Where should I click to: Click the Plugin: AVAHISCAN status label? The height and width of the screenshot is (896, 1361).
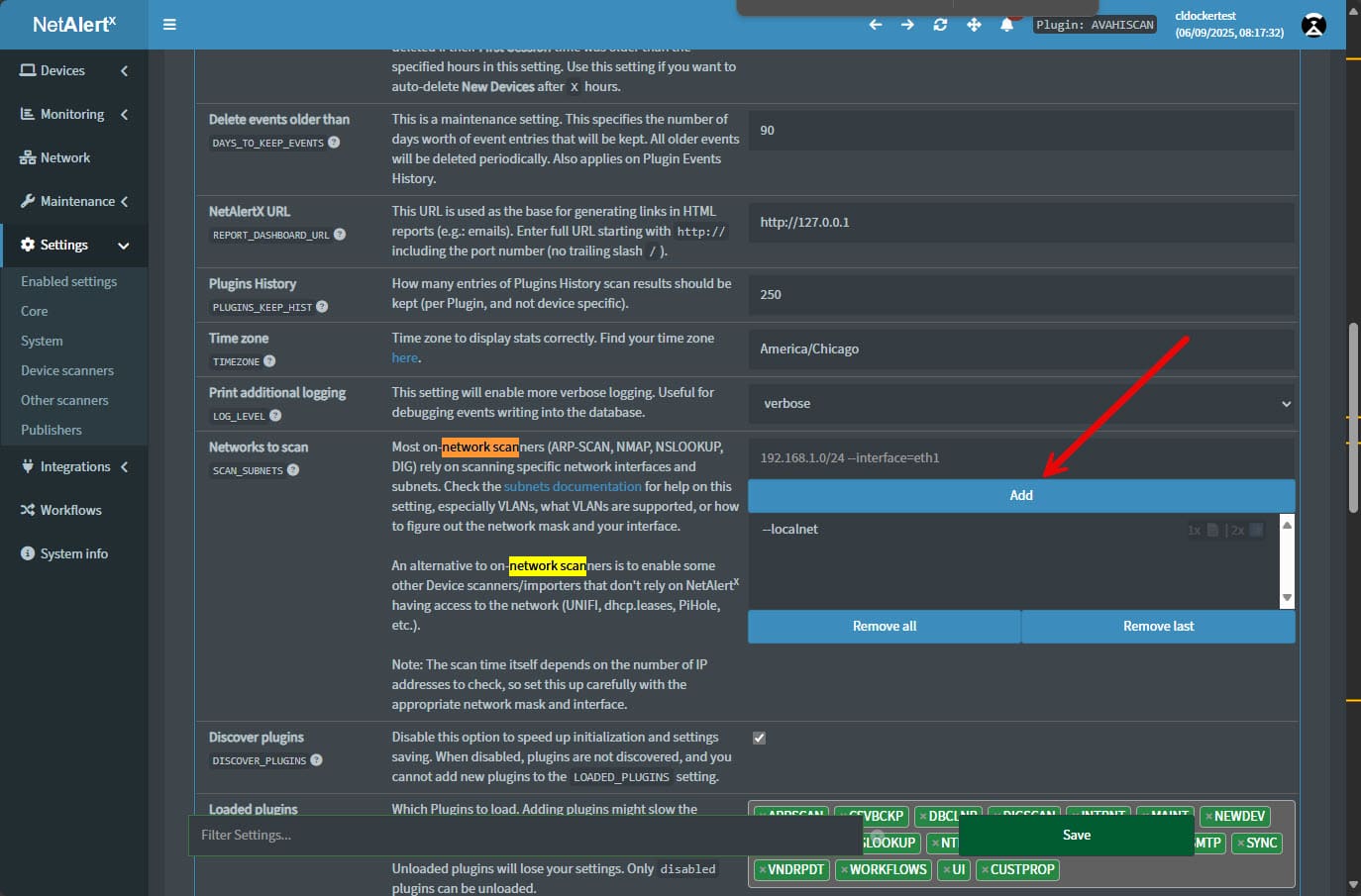point(1095,25)
